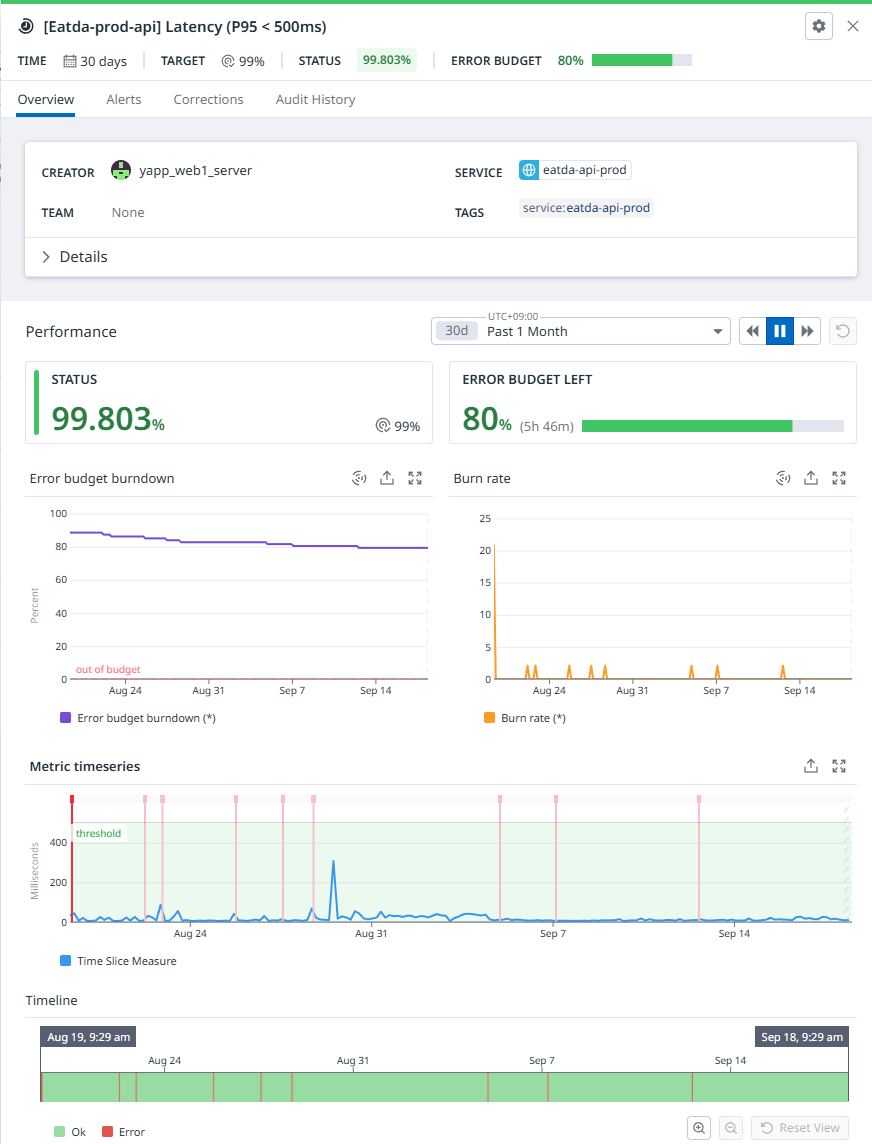Open the Audit History tab
The width and height of the screenshot is (872, 1144).
pyautogui.click(x=315, y=99)
